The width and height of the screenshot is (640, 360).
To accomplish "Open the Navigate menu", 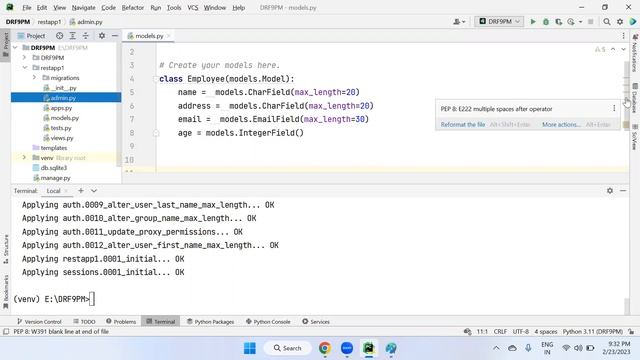I will tap(83, 7).
